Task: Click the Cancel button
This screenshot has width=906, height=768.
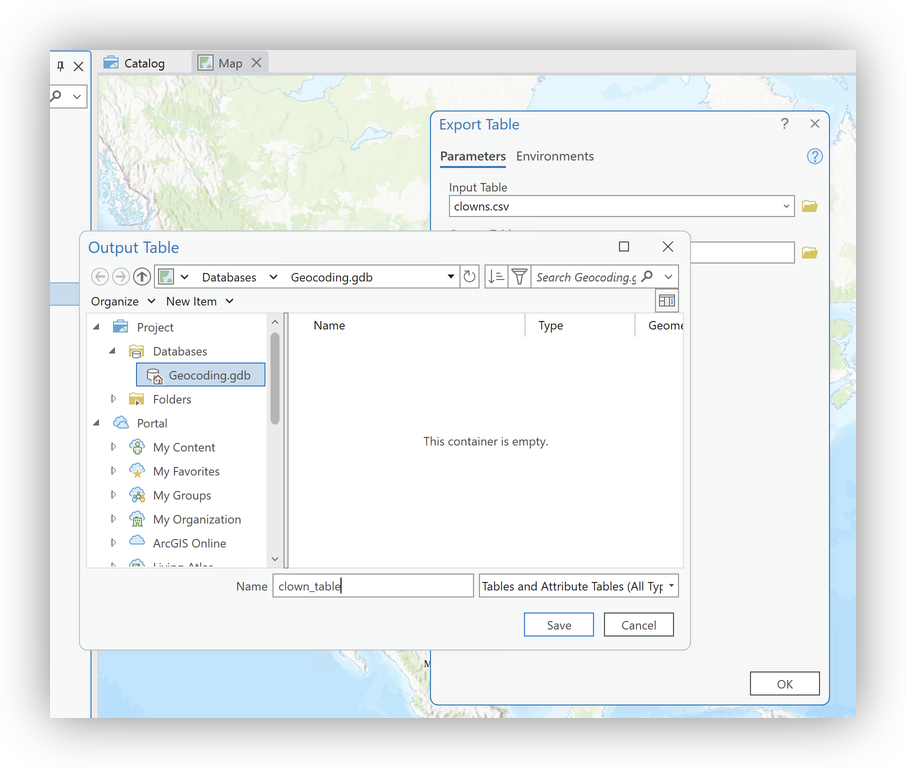Action: pyautogui.click(x=639, y=625)
